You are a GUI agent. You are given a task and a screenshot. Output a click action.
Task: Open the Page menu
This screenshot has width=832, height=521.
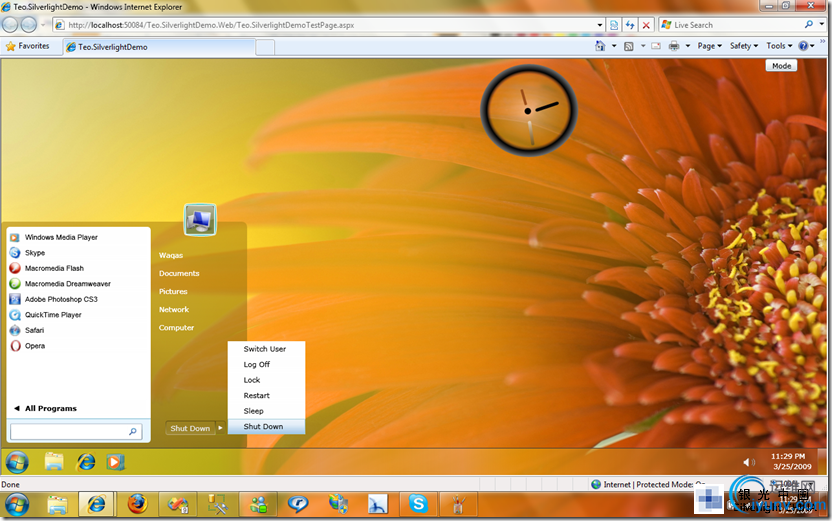click(709, 46)
